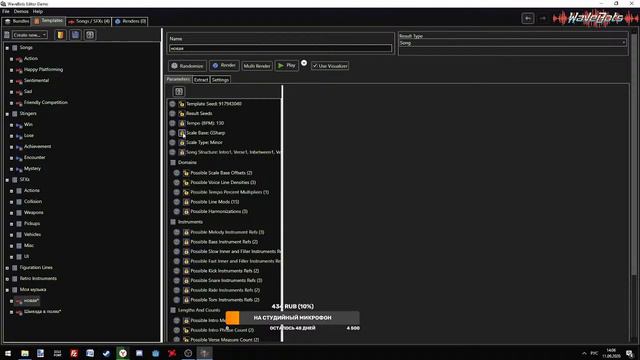Click the round button left of Scale Base

point(172,133)
